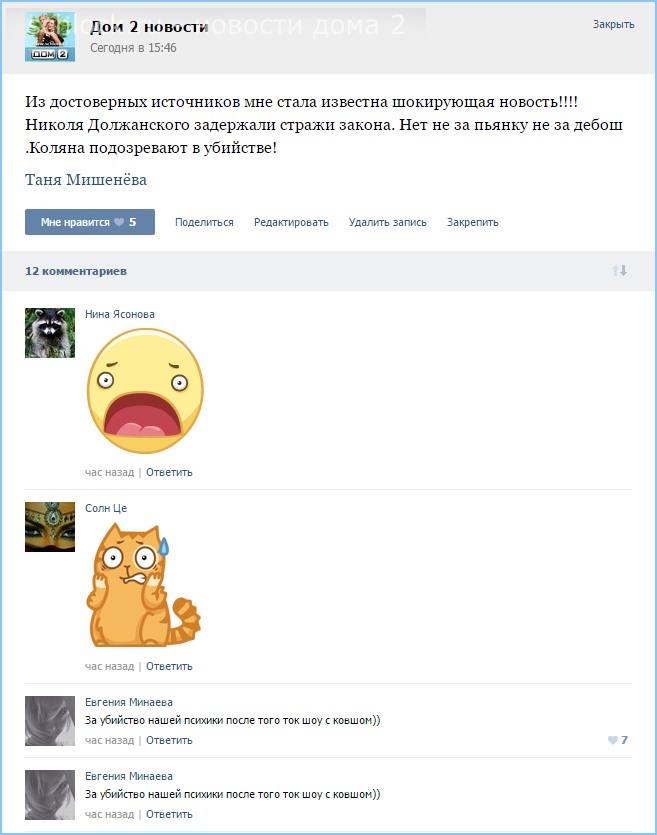The image size is (657, 835).
Task: Reply to Солн Це's comment
Action: [x=169, y=666]
